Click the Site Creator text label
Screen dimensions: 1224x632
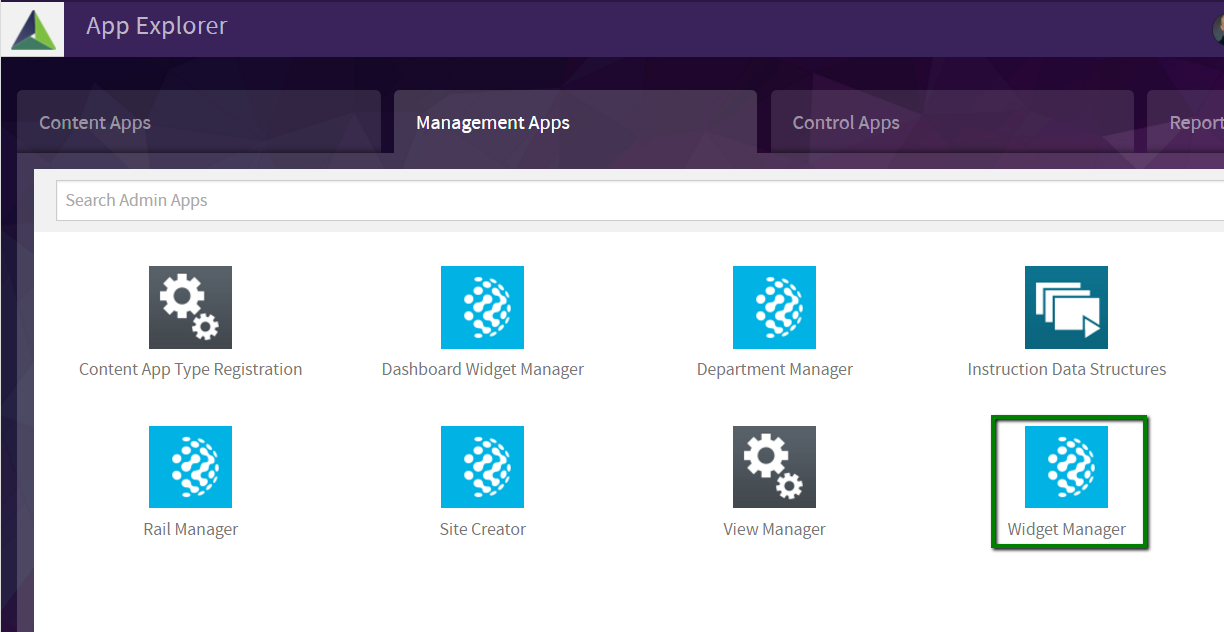[x=482, y=529]
